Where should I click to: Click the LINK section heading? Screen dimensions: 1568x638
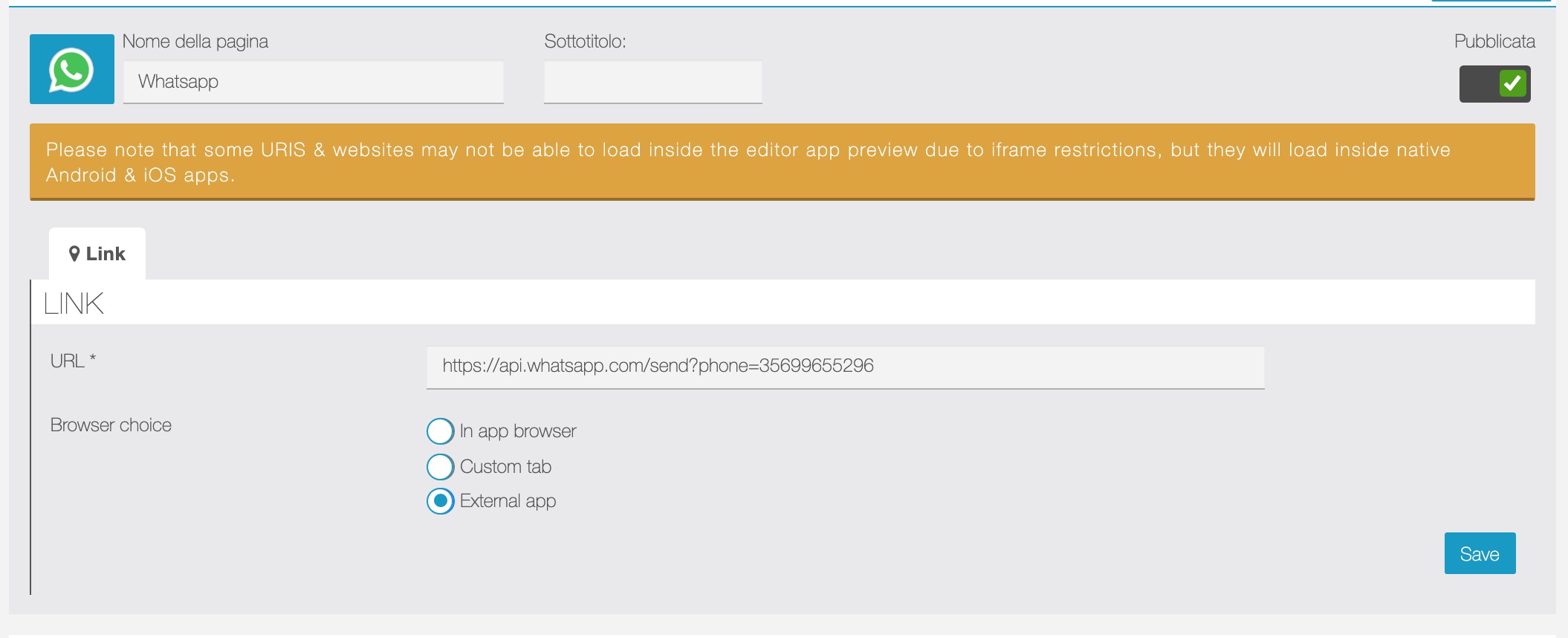point(74,303)
